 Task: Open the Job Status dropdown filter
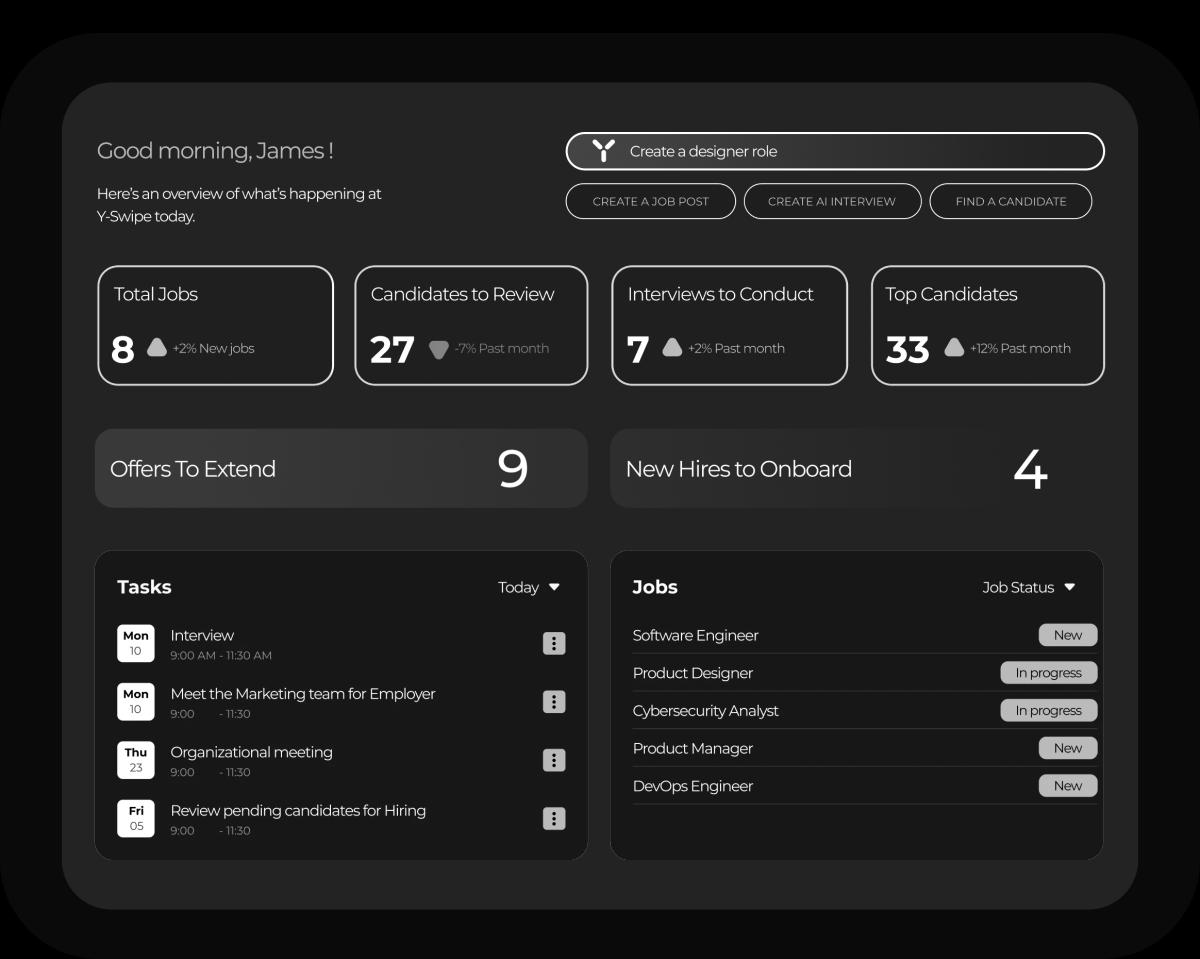tap(1028, 587)
